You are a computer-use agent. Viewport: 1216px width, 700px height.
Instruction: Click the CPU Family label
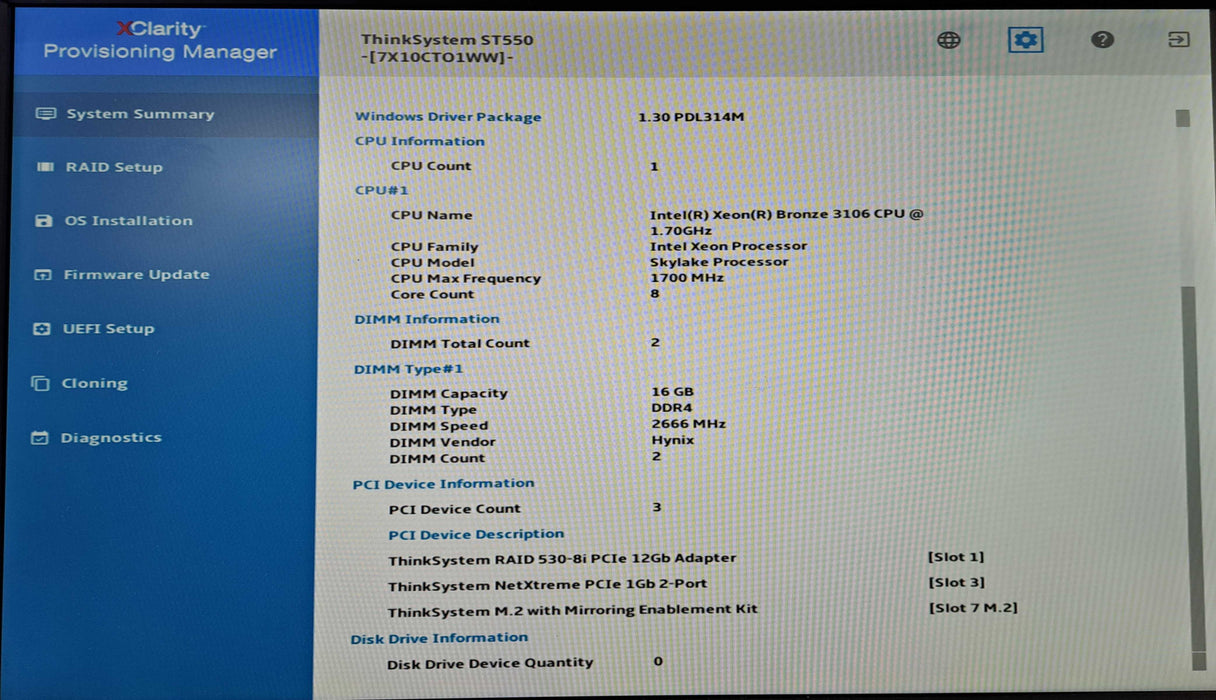point(435,246)
